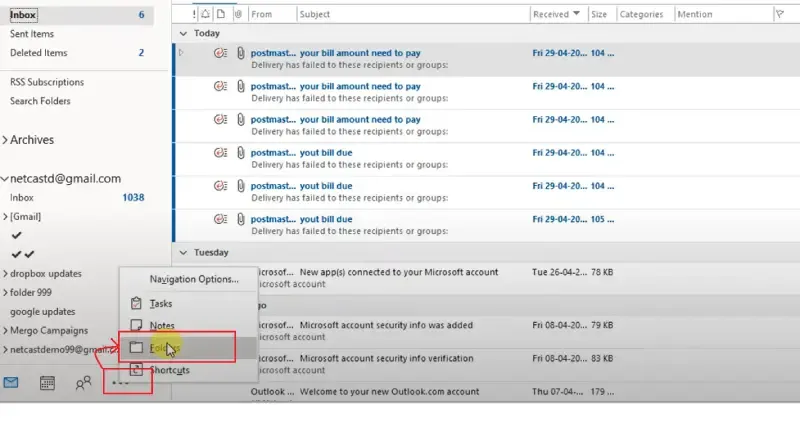
Task: Collapse the Today group
Action: (x=183, y=33)
